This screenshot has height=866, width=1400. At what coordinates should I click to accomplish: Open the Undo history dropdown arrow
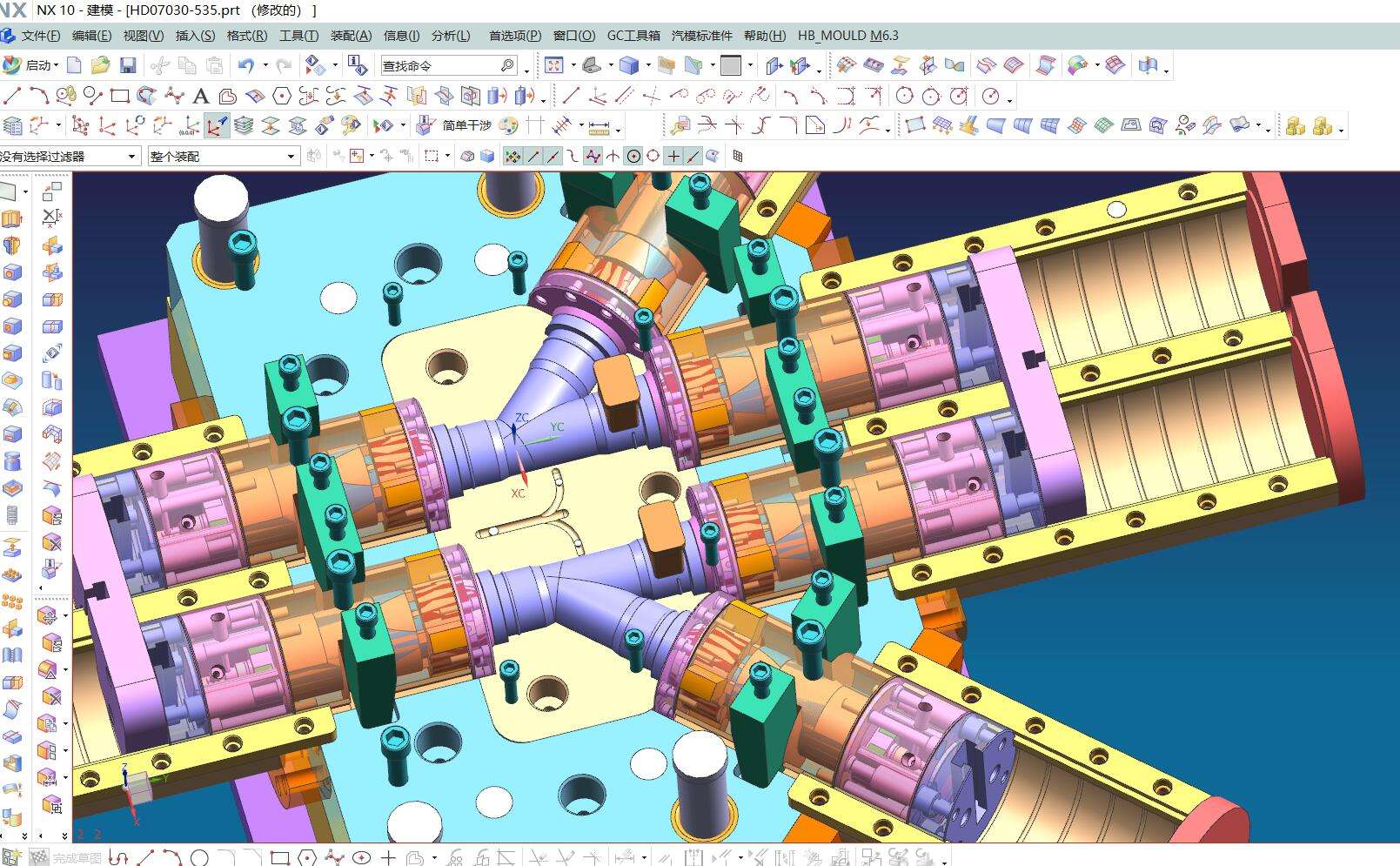[265, 65]
